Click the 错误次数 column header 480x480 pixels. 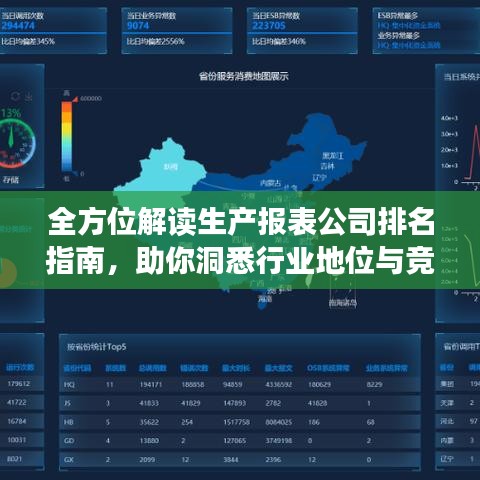[x=194, y=368]
